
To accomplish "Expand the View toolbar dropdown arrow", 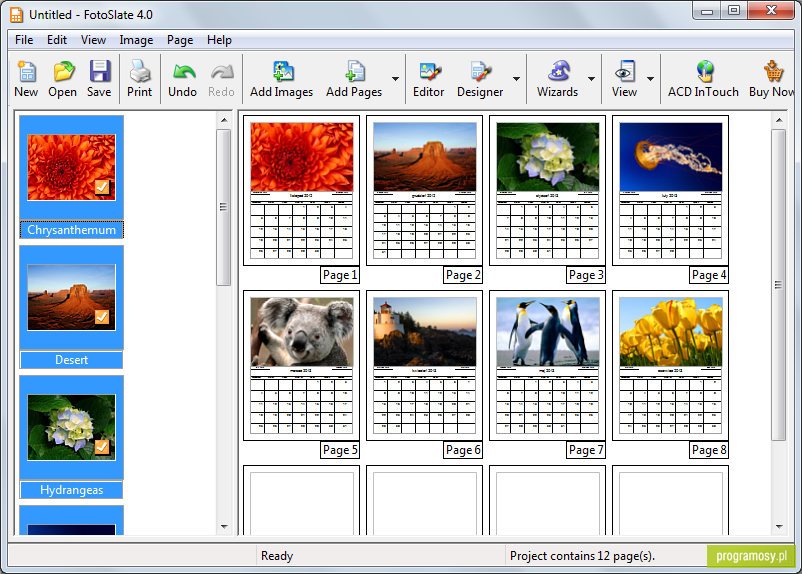I will (x=650, y=79).
